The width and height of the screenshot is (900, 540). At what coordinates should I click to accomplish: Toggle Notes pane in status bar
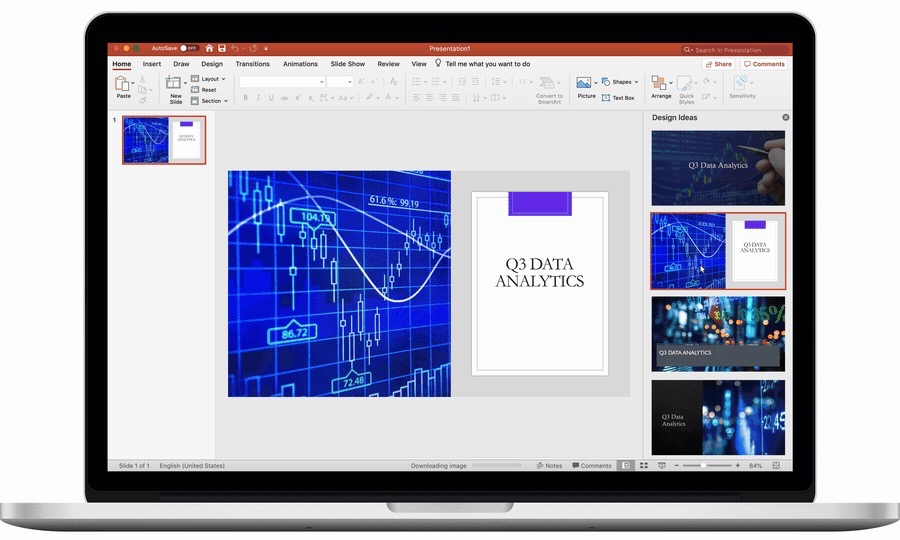point(549,465)
